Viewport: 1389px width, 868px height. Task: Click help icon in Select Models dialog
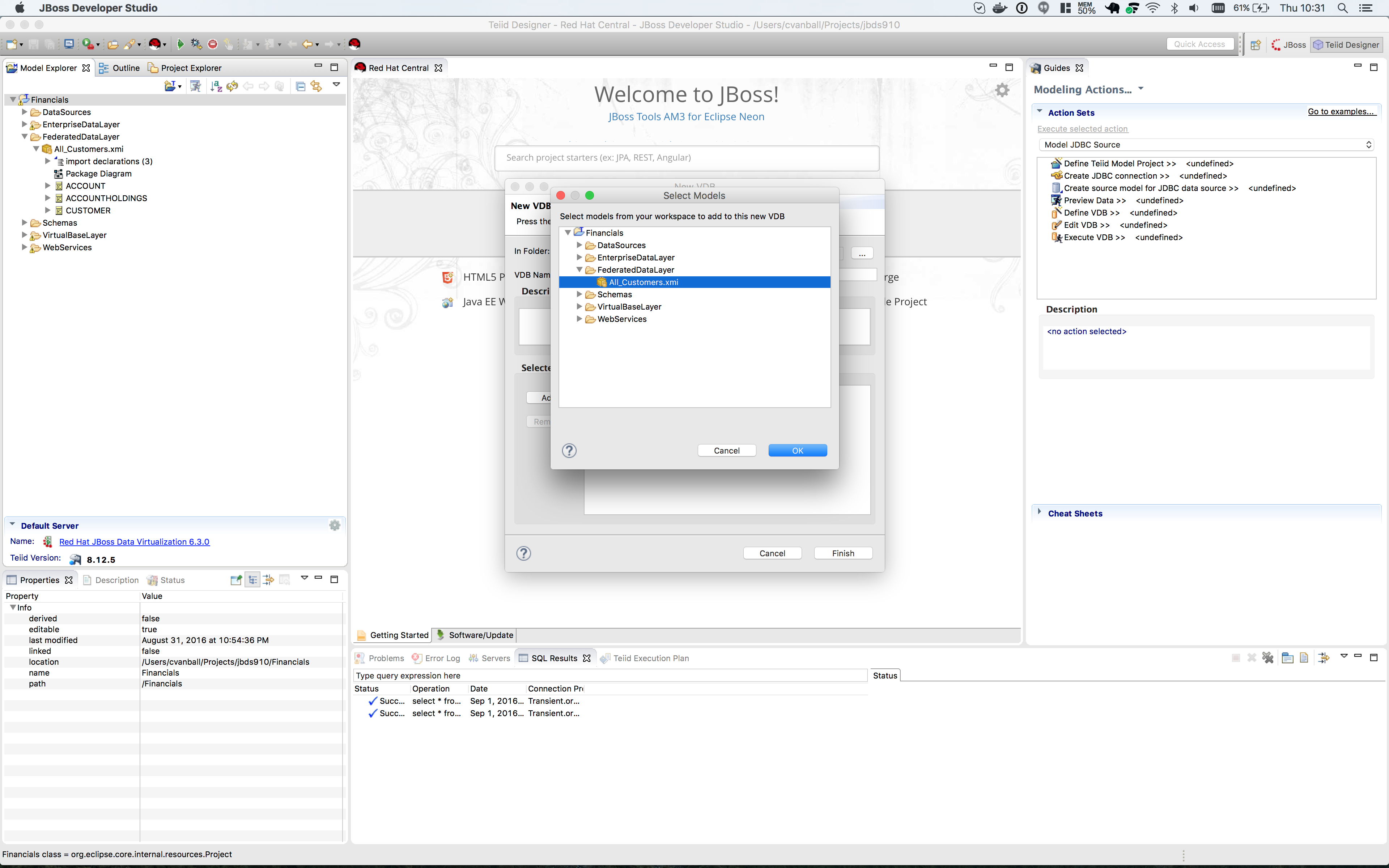(x=569, y=451)
